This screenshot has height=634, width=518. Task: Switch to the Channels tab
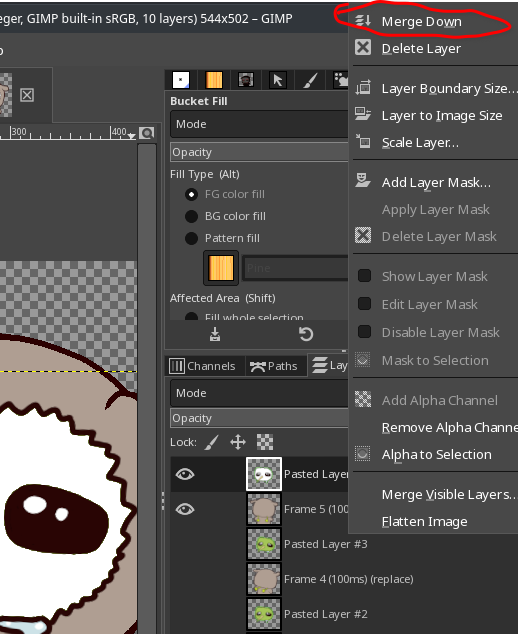(205, 366)
